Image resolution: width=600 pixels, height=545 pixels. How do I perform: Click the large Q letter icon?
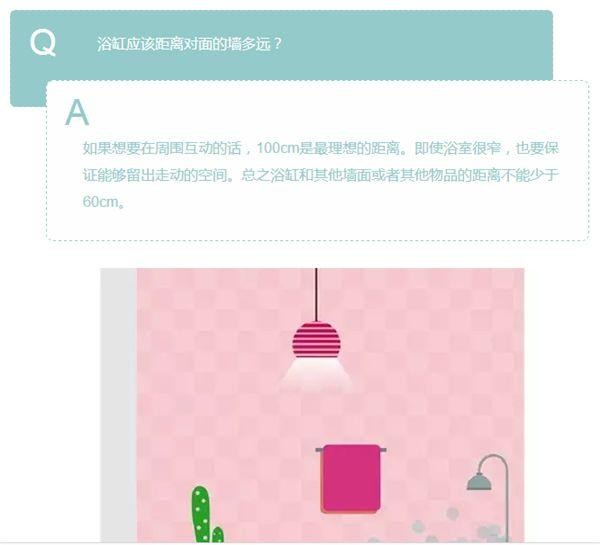(x=43, y=43)
